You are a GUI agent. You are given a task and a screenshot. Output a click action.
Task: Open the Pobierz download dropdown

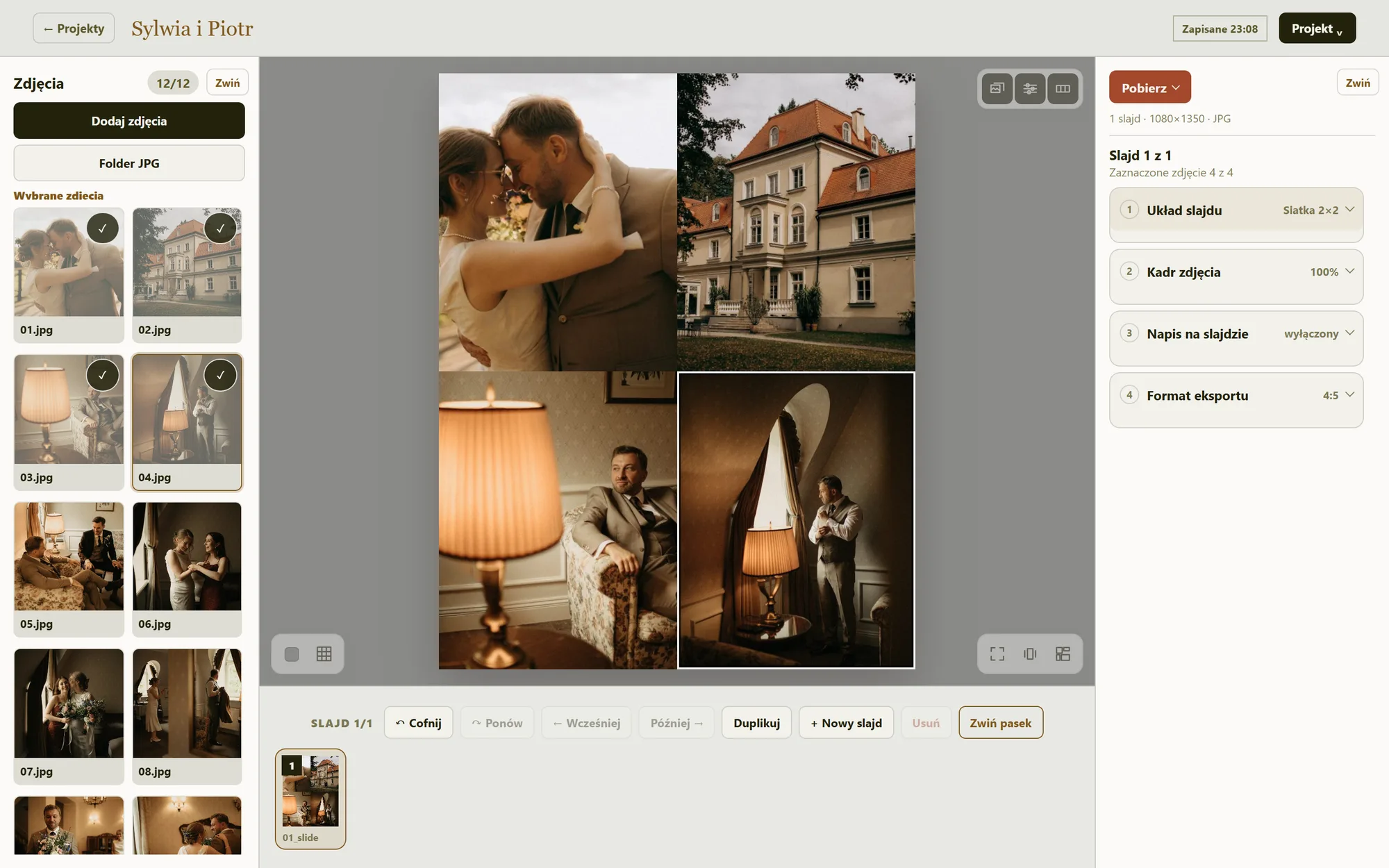tap(1150, 87)
